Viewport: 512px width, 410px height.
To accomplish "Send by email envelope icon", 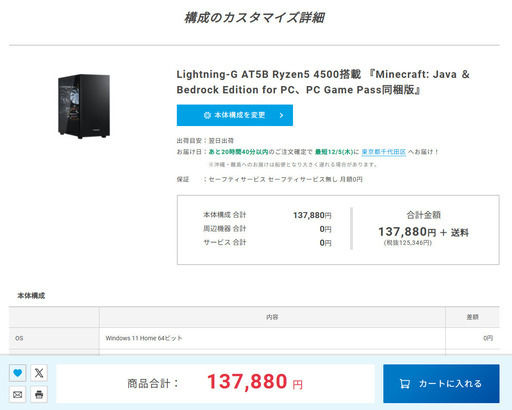I will pyautogui.click(x=18, y=395).
